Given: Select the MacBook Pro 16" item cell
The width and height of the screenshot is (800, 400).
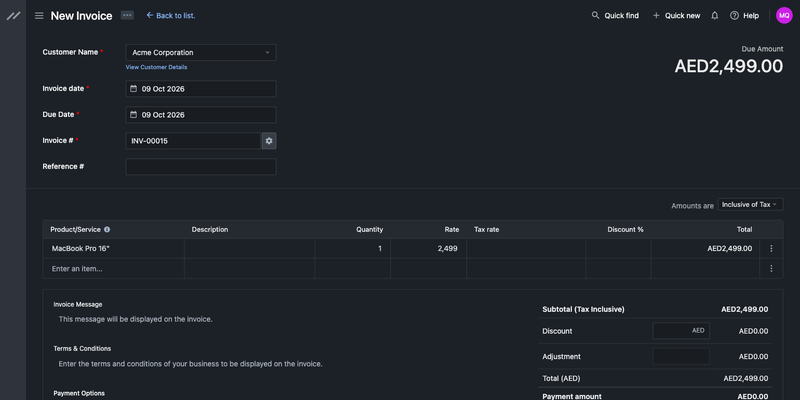Looking at the screenshot, I should point(114,248).
